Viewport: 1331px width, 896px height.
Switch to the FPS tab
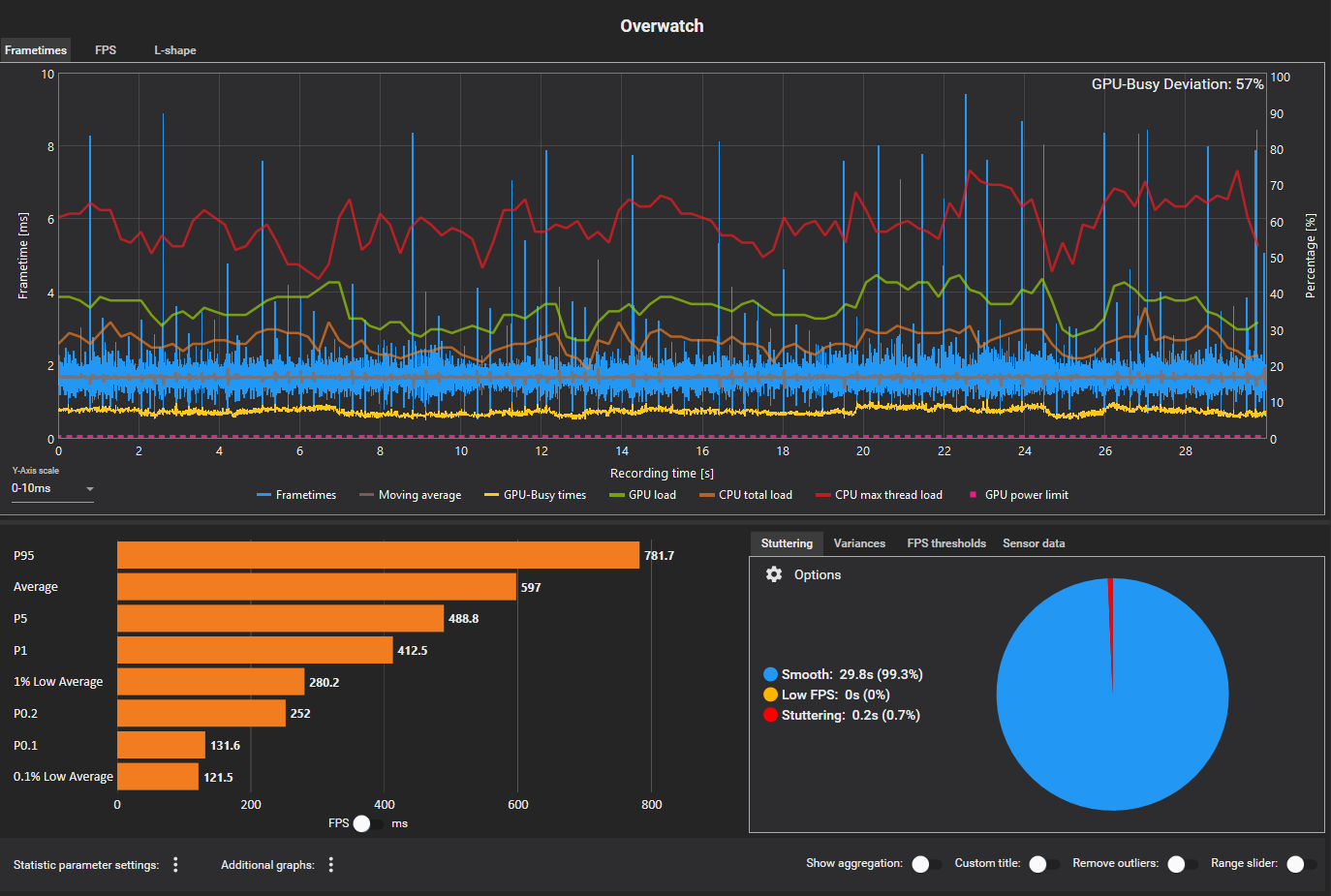point(106,50)
